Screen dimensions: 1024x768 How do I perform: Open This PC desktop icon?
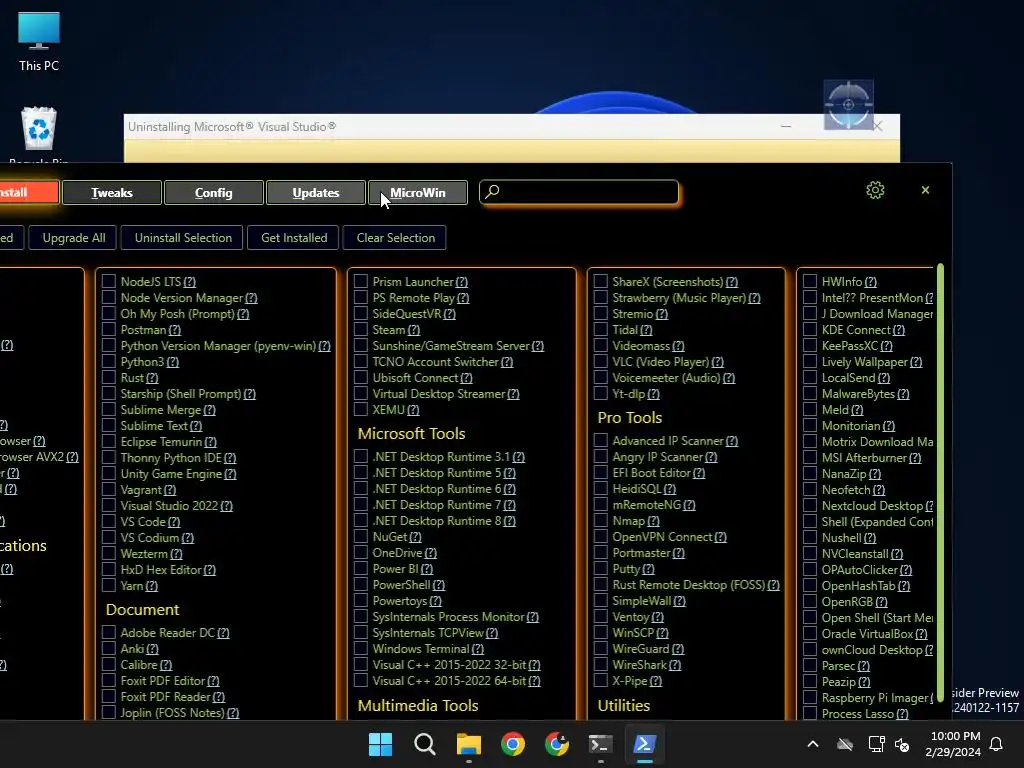point(39,41)
